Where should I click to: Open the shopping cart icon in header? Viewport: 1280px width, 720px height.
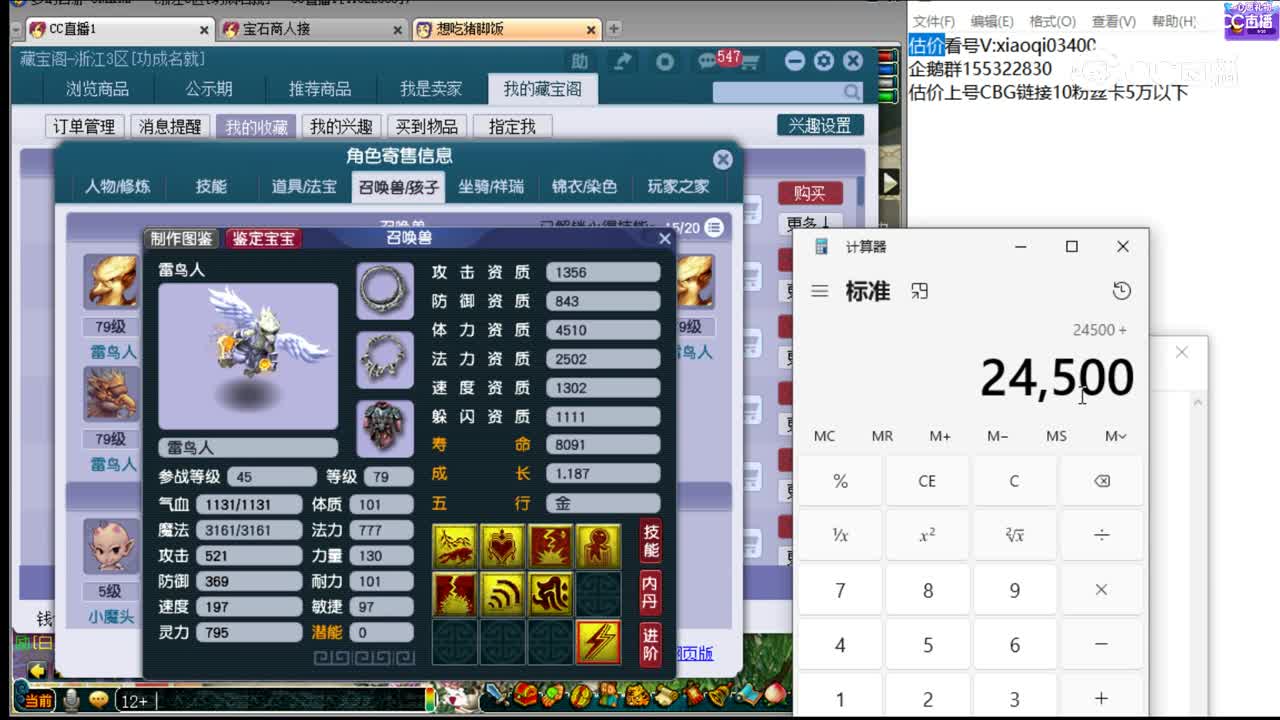(750, 63)
